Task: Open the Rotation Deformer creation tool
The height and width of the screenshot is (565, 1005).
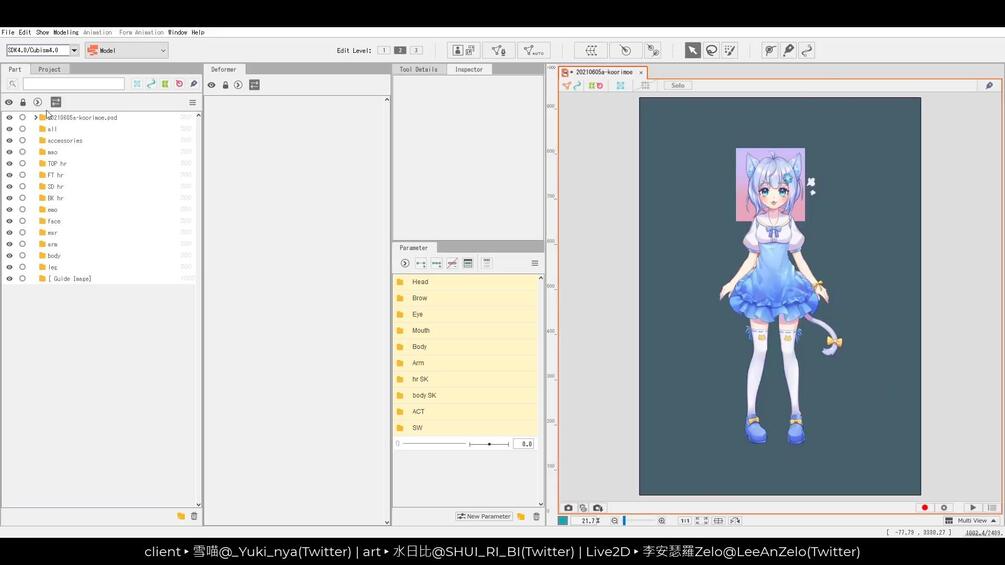Action: coord(653,50)
